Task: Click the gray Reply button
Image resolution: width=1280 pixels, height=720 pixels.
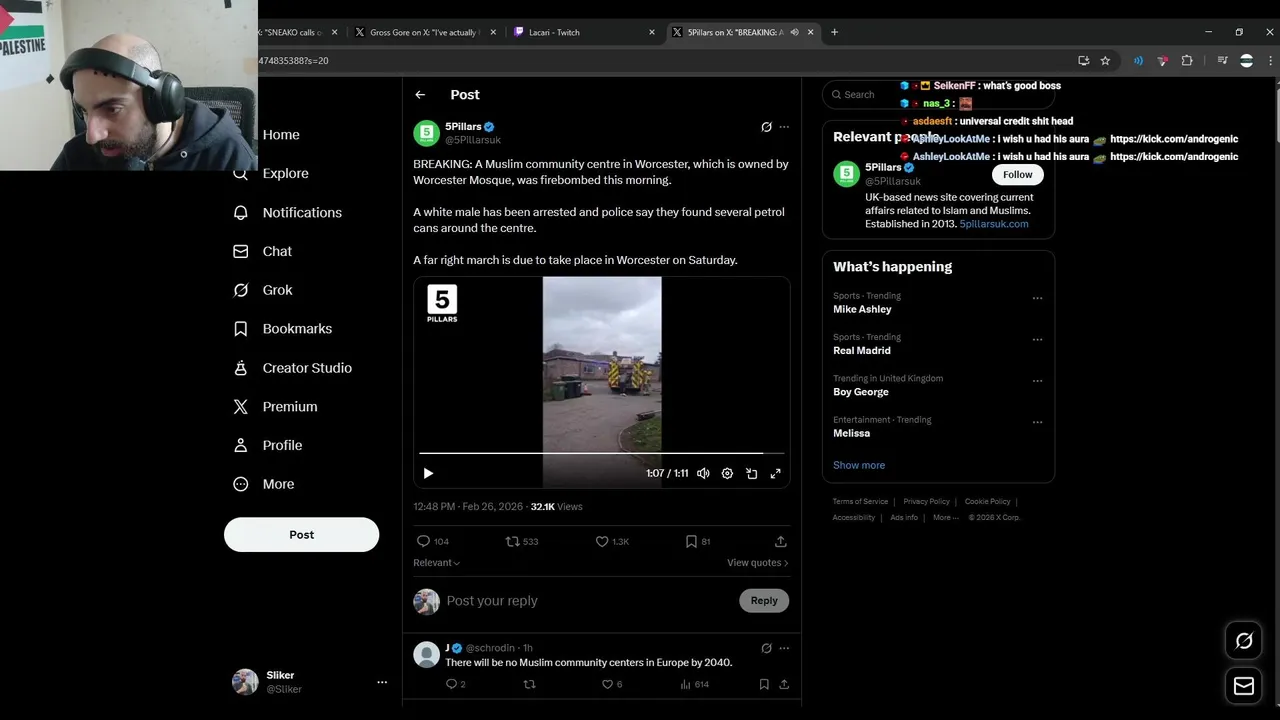Action: pos(764,600)
